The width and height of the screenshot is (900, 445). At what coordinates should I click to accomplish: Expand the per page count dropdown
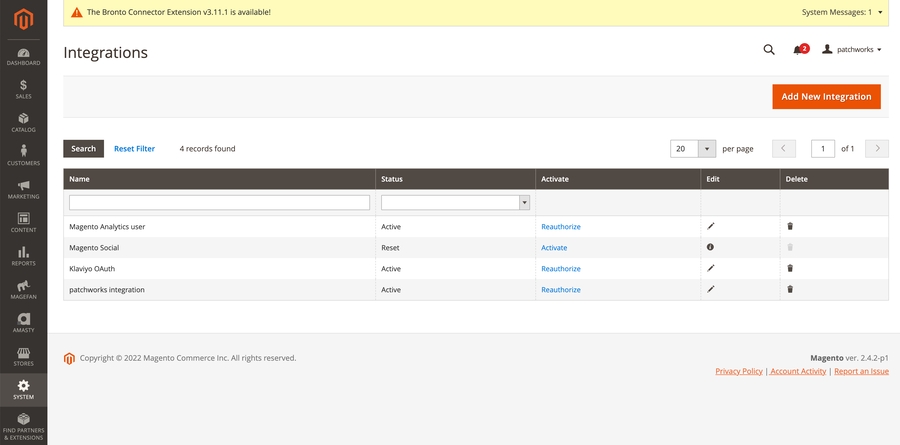pos(707,148)
